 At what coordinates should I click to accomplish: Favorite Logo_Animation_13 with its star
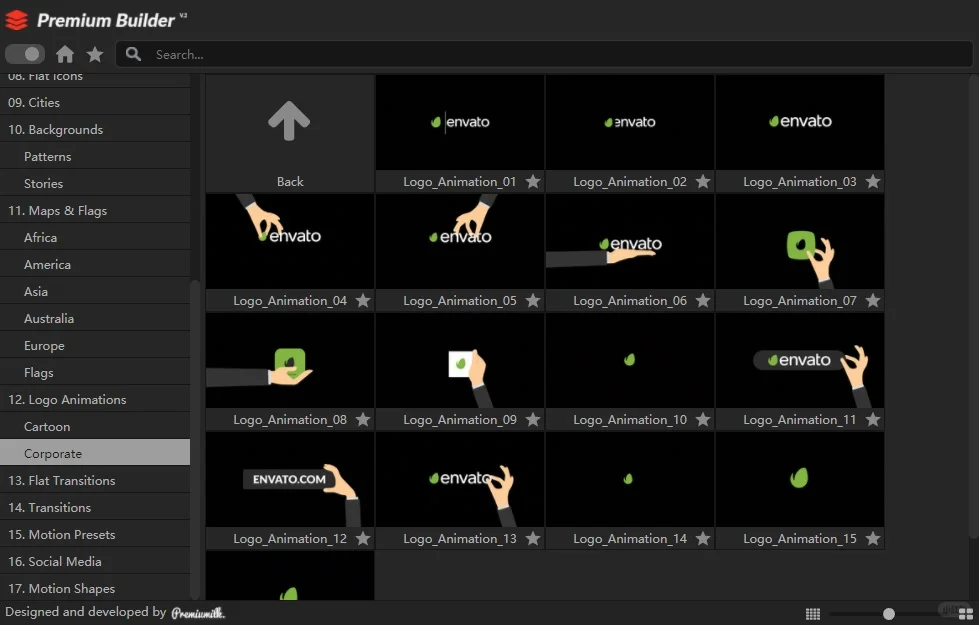(x=533, y=539)
